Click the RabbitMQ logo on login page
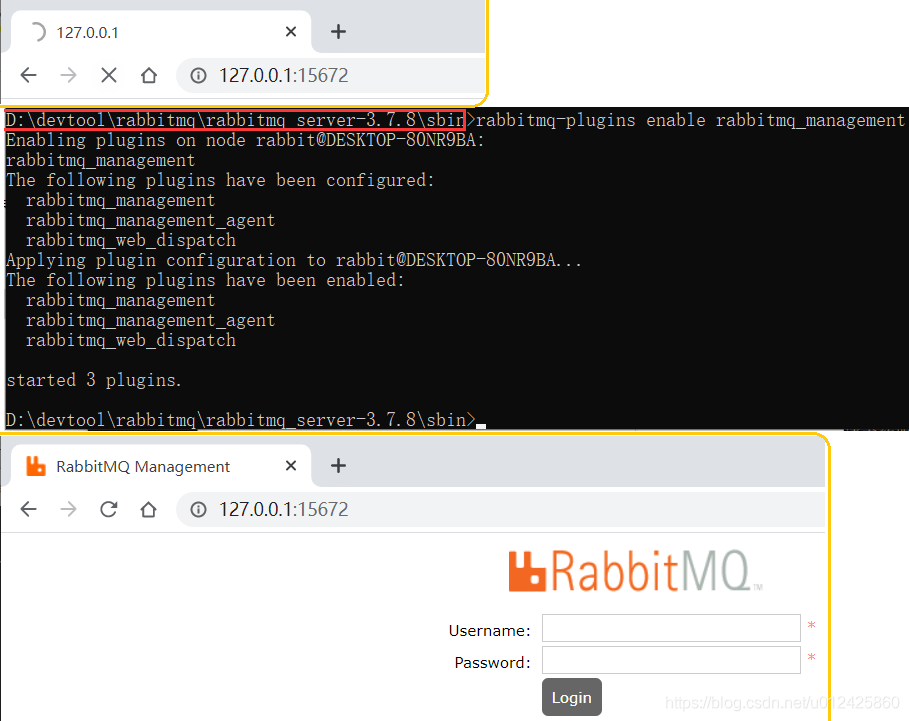Image resolution: width=909 pixels, height=721 pixels. (635, 571)
